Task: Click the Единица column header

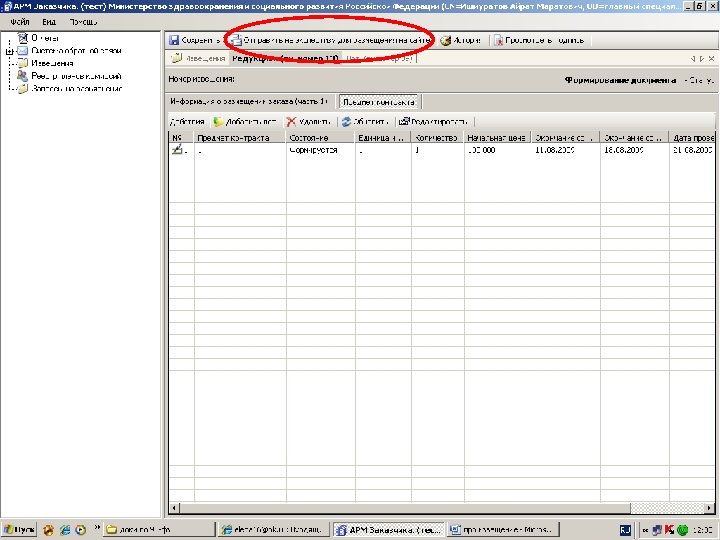Action: click(383, 137)
